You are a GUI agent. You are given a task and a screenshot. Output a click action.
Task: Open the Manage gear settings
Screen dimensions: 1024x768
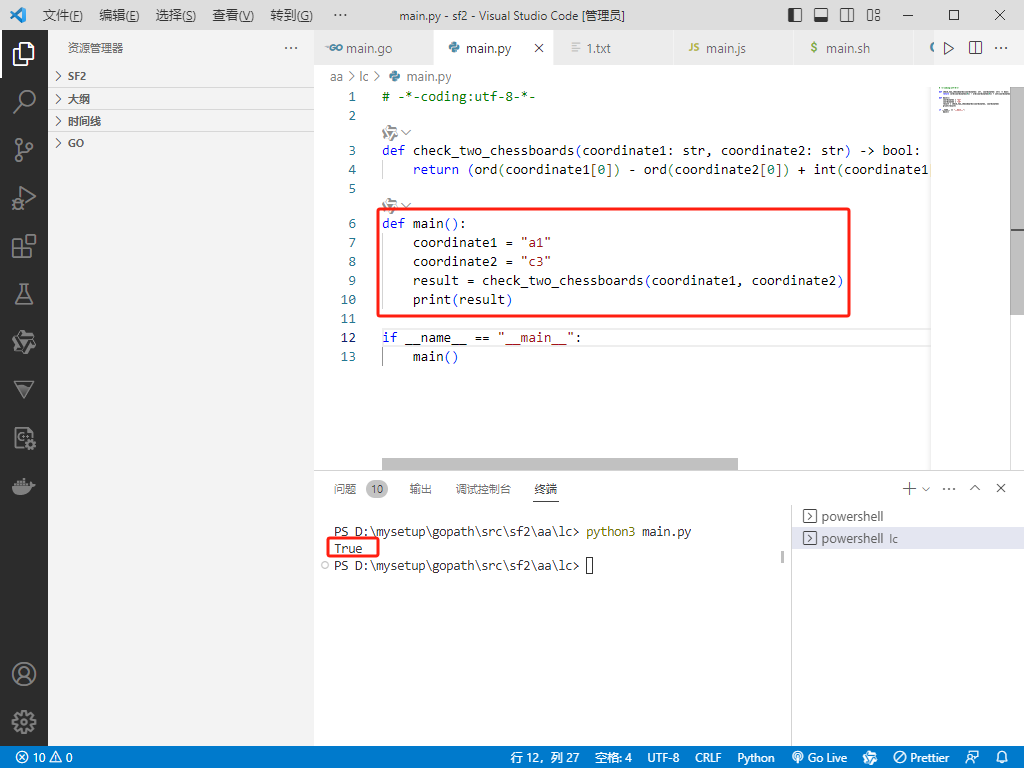pyautogui.click(x=24, y=722)
